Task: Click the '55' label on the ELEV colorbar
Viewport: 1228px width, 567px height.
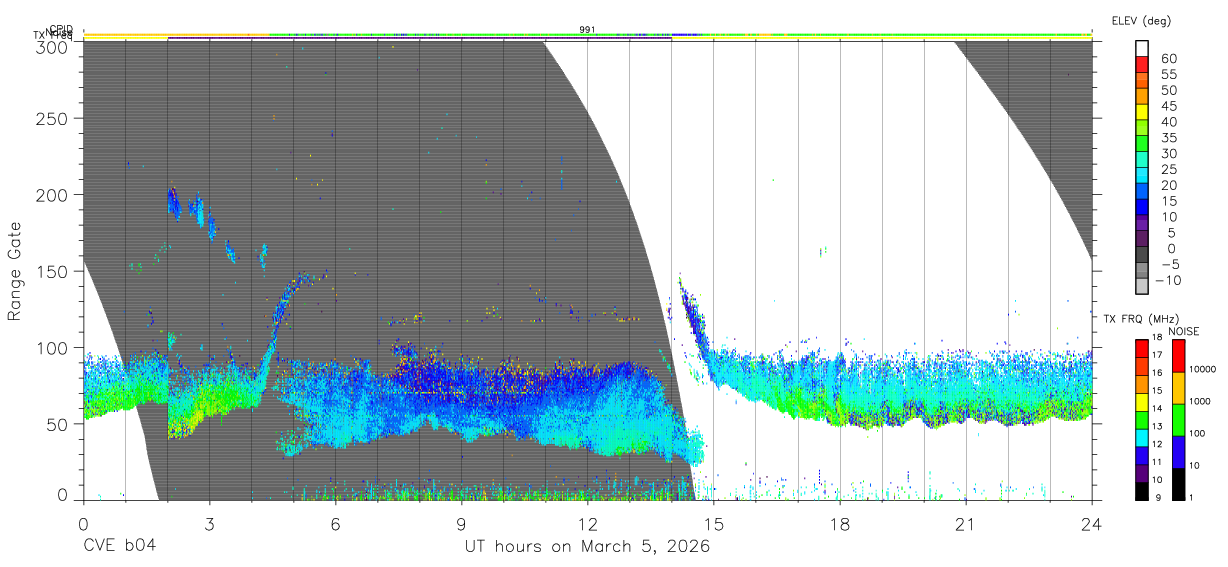Action: pyautogui.click(x=1169, y=75)
